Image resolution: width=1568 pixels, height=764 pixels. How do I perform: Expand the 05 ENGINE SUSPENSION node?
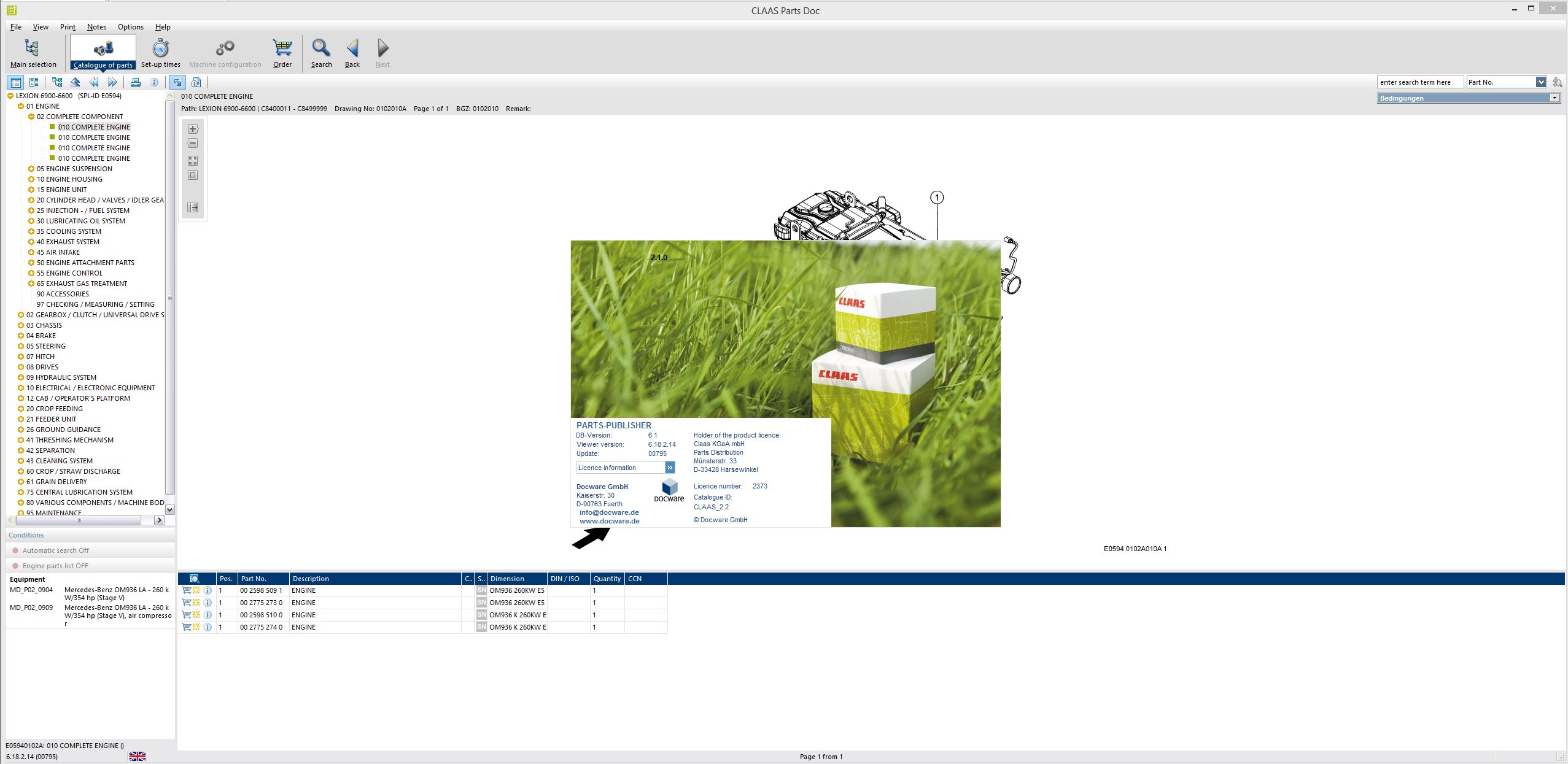[x=31, y=169]
